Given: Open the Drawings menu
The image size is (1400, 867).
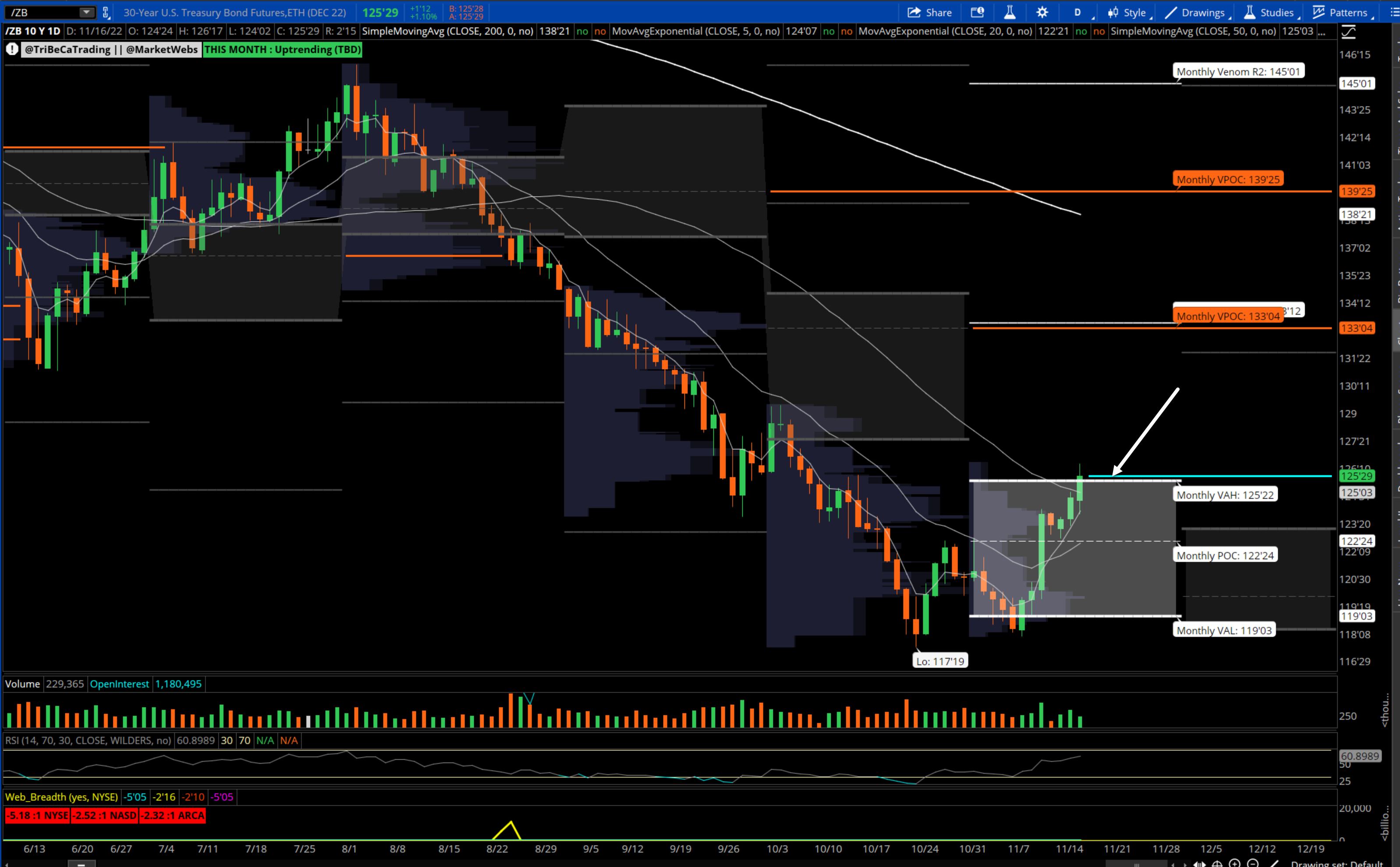Looking at the screenshot, I should pos(1197,12).
